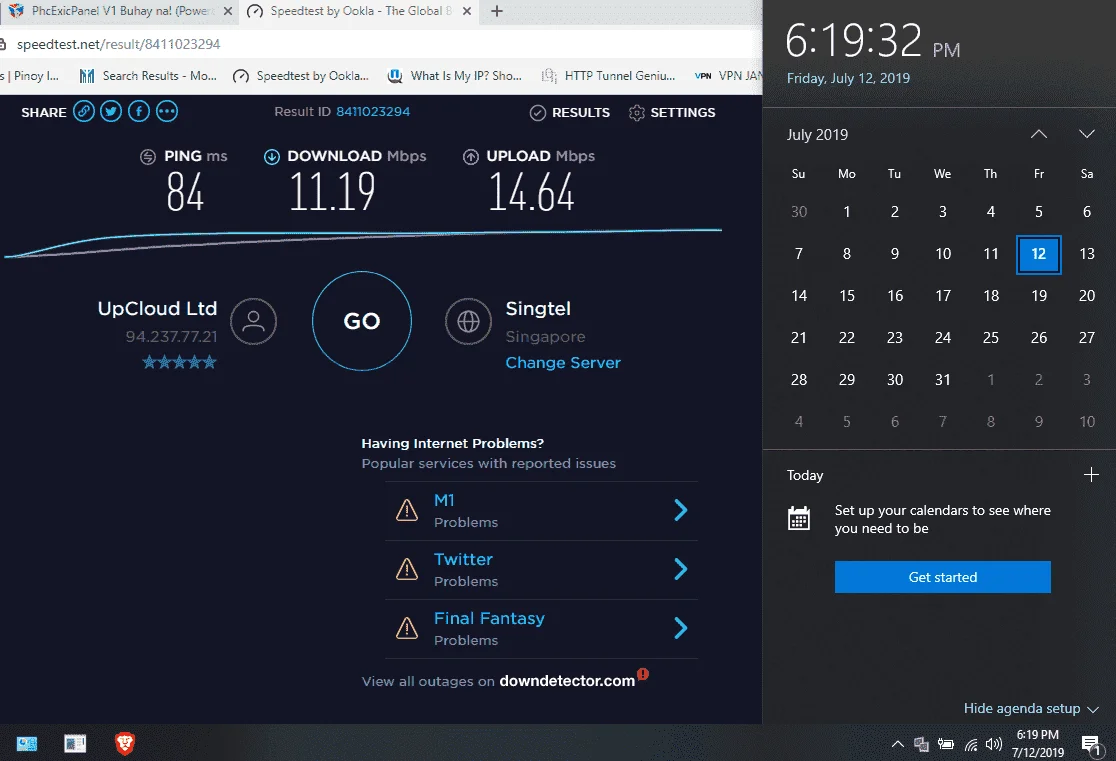Open Brave browser from the taskbar
The height and width of the screenshot is (761, 1116).
[x=125, y=744]
